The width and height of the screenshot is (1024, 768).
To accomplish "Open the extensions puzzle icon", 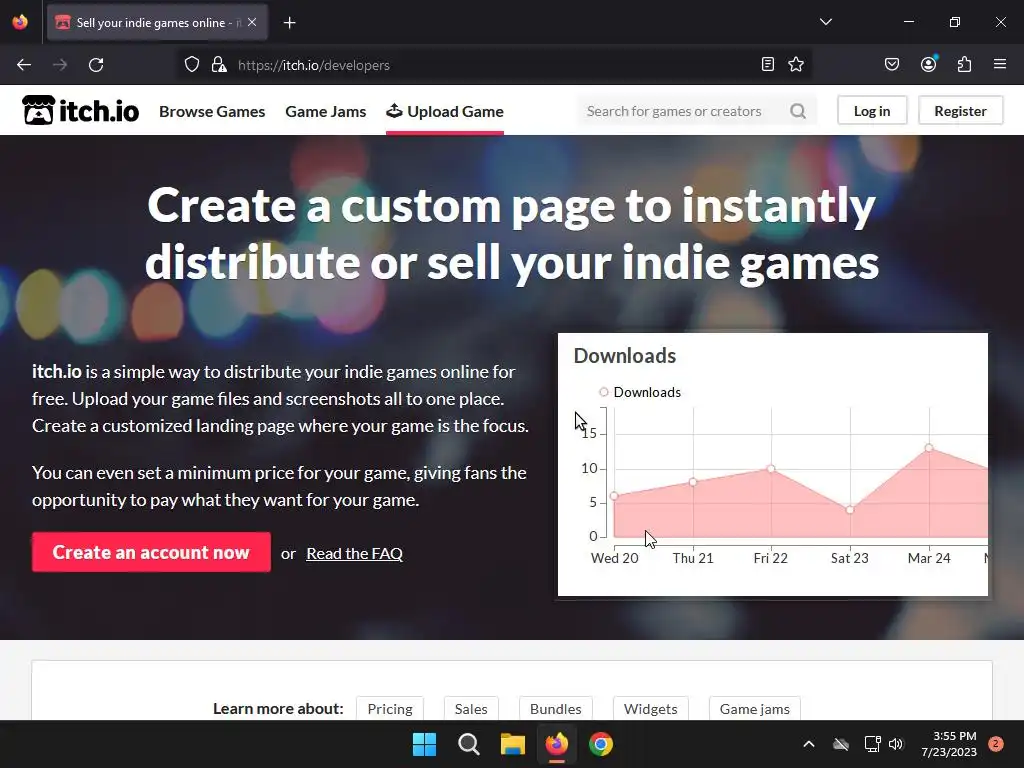I will (964, 64).
